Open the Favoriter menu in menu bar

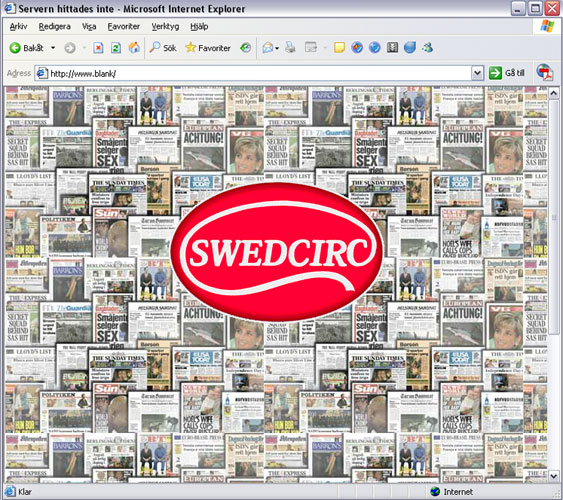click(124, 27)
